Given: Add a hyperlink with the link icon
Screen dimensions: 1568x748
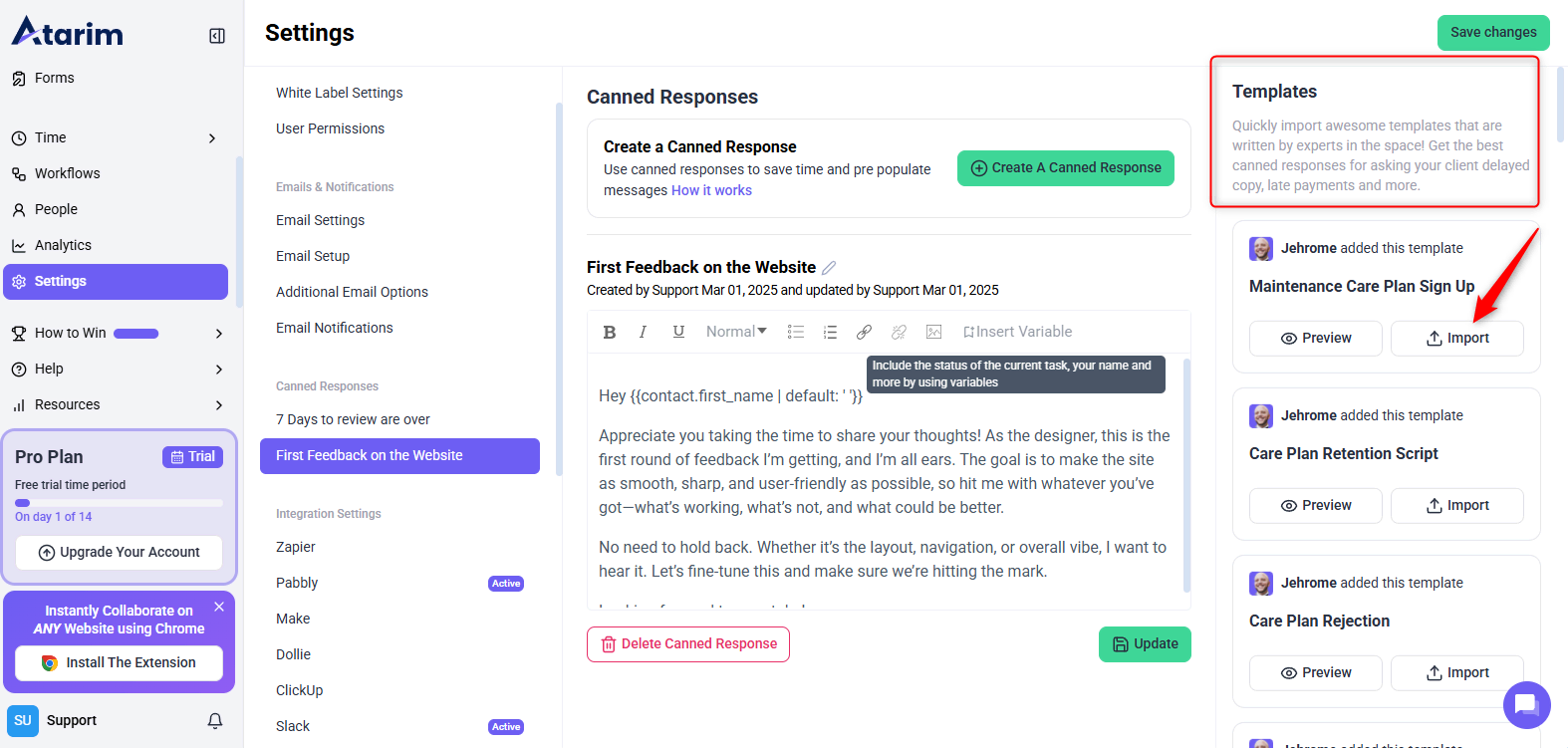Looking at the screenshot, I should (x=864, y=332).
